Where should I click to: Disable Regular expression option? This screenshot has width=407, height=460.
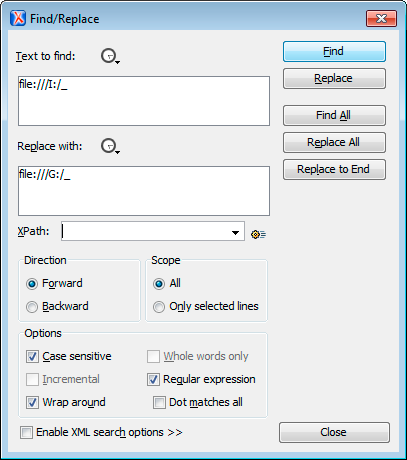[153, 379]
